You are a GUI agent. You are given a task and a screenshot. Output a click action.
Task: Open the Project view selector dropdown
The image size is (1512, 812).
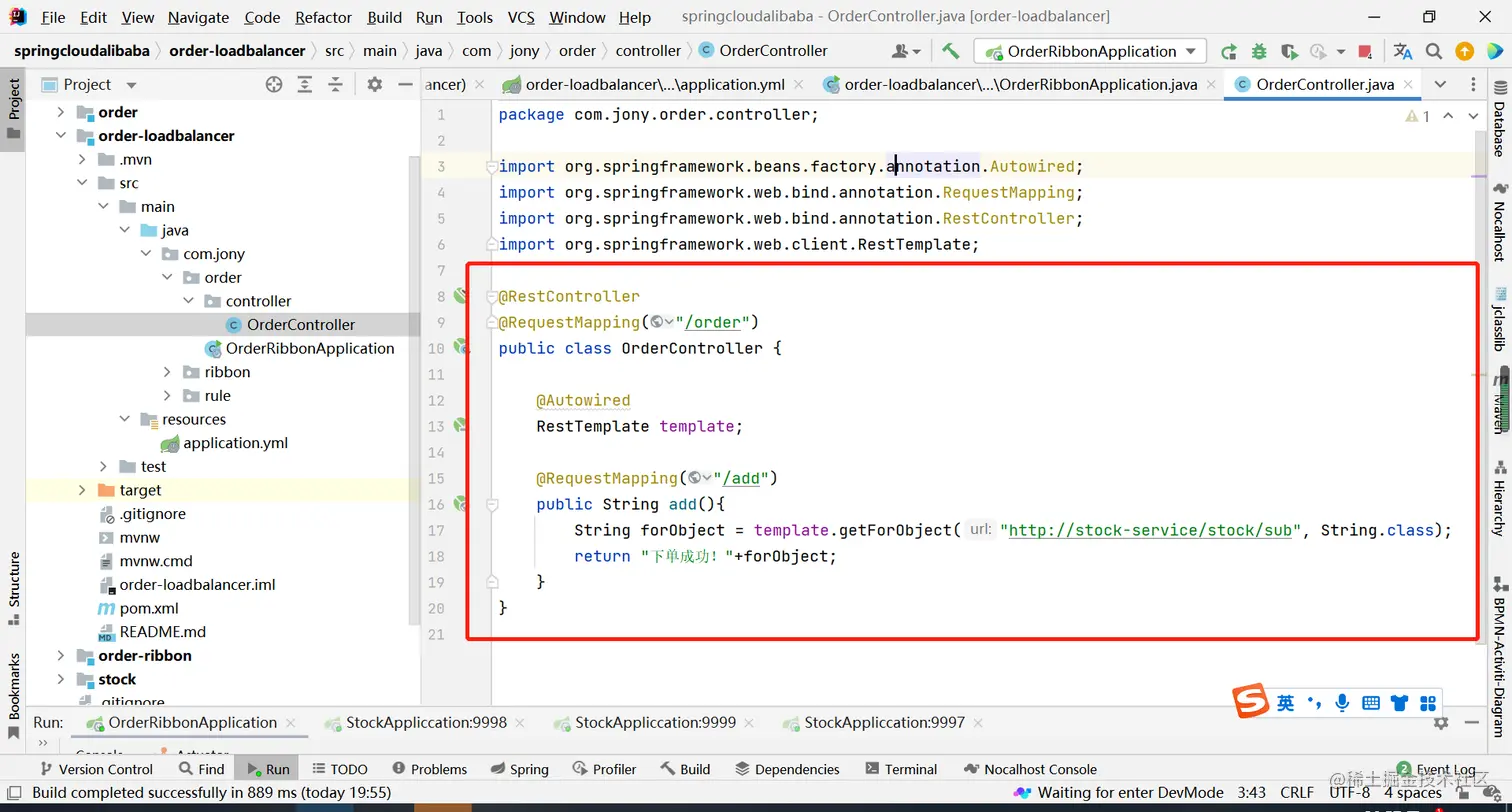131,85
